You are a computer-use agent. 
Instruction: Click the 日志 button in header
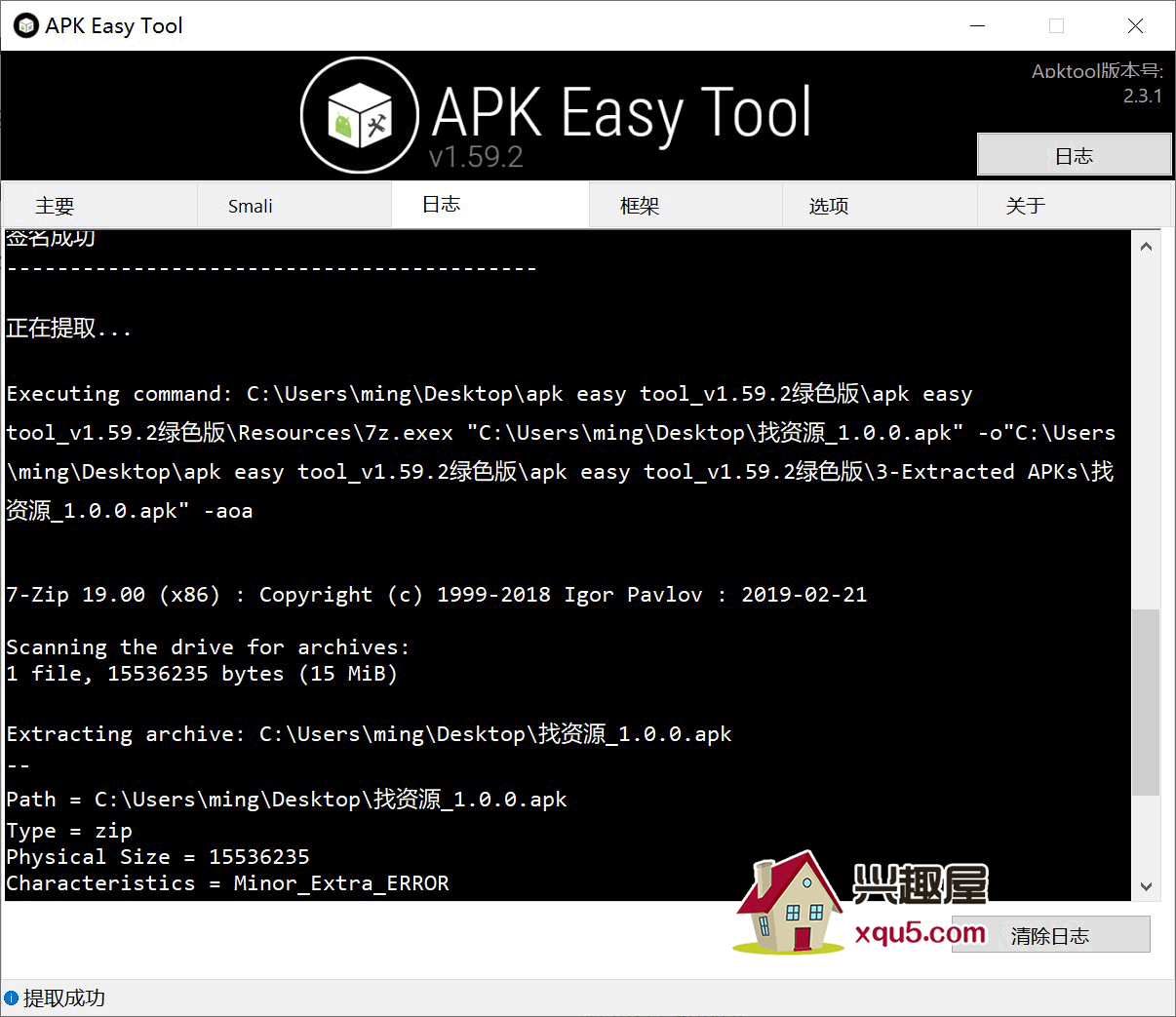point(1075,155)
